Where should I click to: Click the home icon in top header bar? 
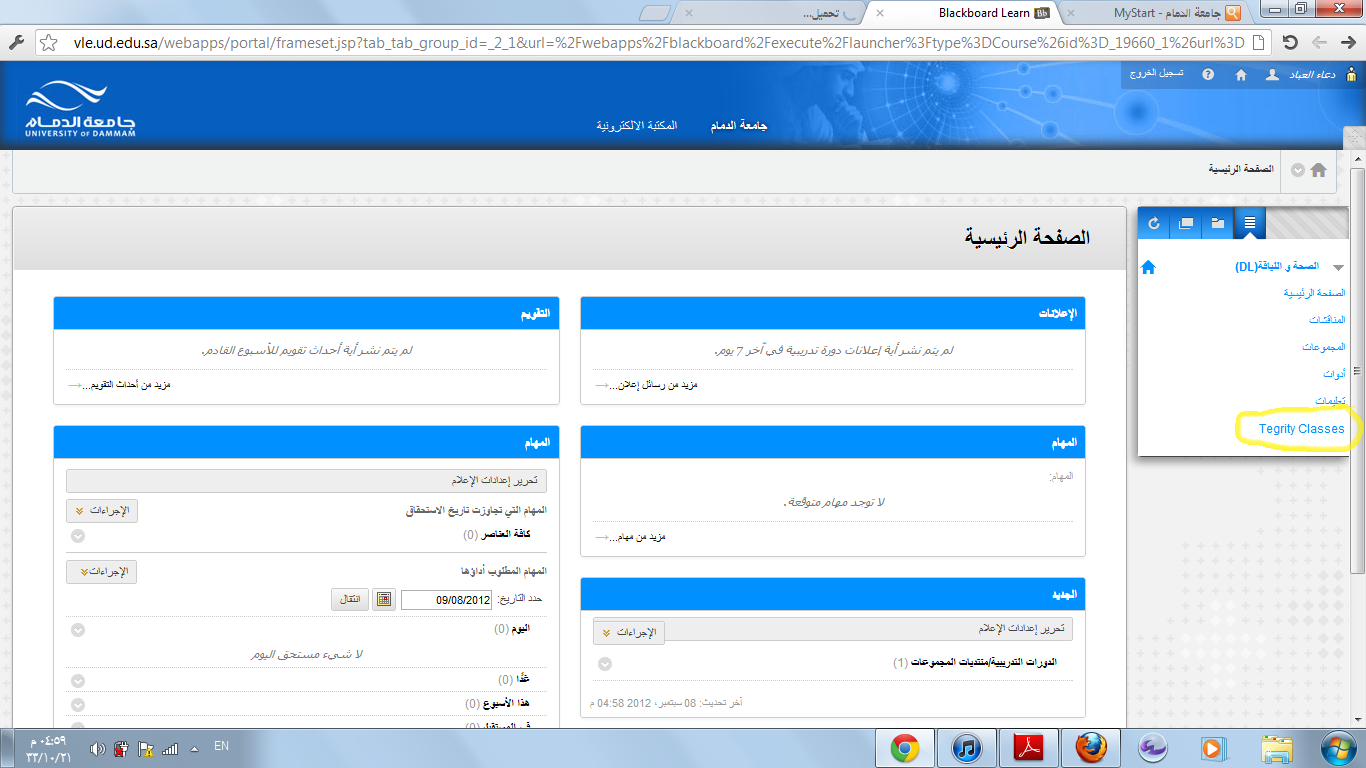tap(1241, 75)
